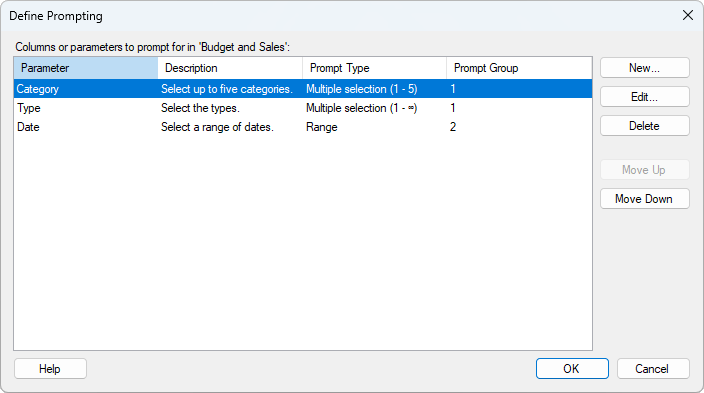704x393 pixels.
Task: Click the New... button
Action: pos(644,68)
